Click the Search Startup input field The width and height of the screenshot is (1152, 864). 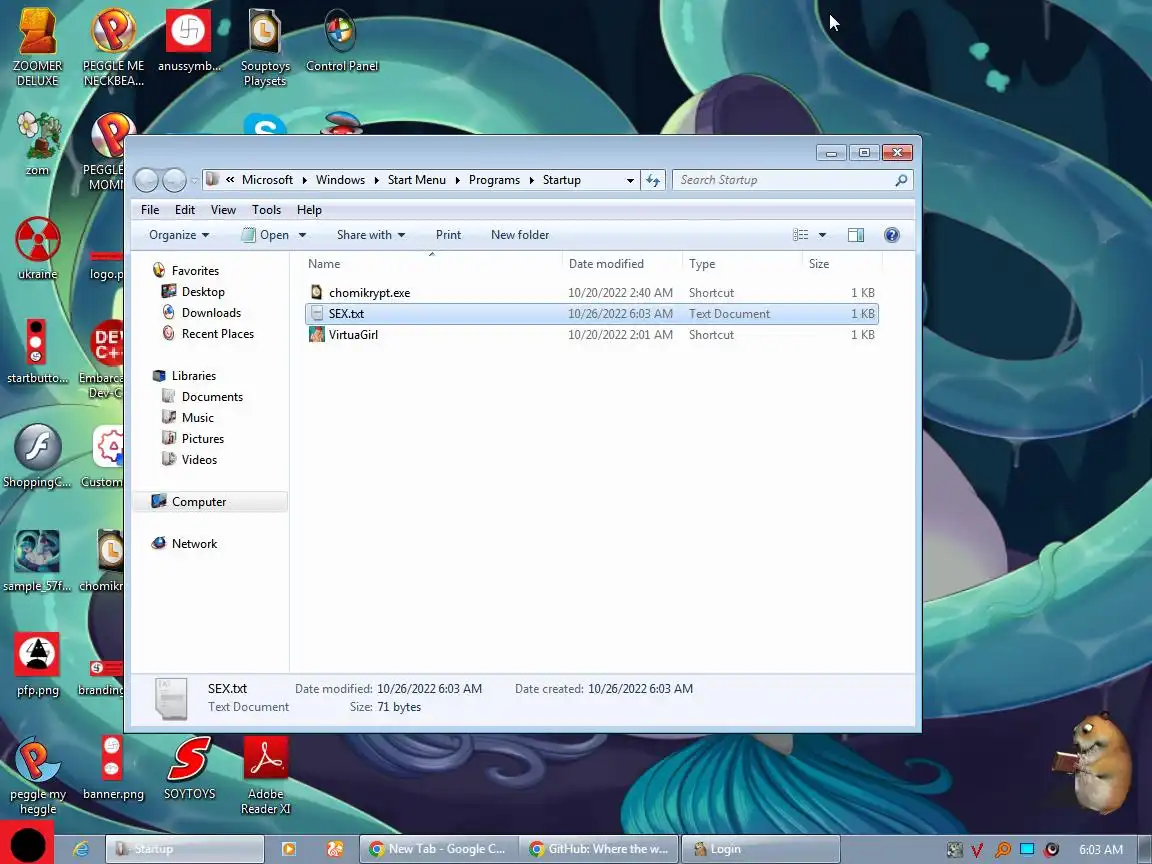coord(793,180)
